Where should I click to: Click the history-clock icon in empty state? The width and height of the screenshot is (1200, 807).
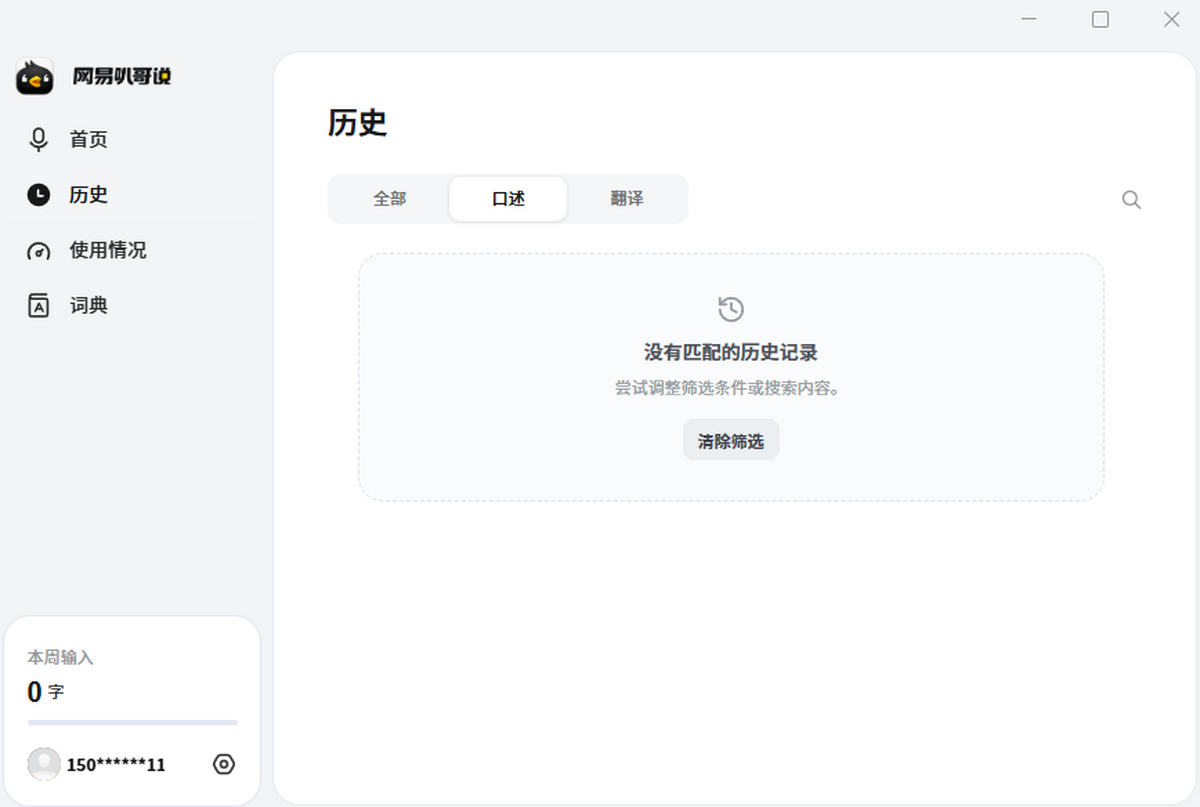[731, 309]
